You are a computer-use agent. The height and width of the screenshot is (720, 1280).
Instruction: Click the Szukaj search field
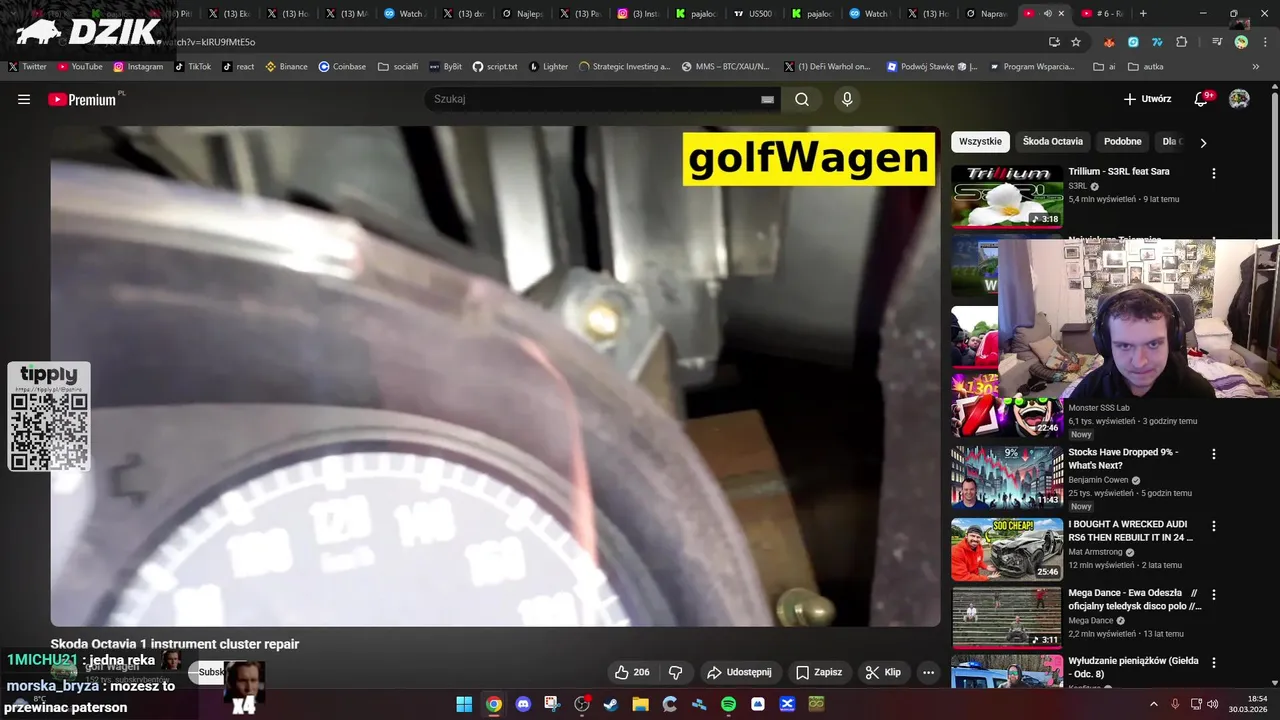coord(595,99)
